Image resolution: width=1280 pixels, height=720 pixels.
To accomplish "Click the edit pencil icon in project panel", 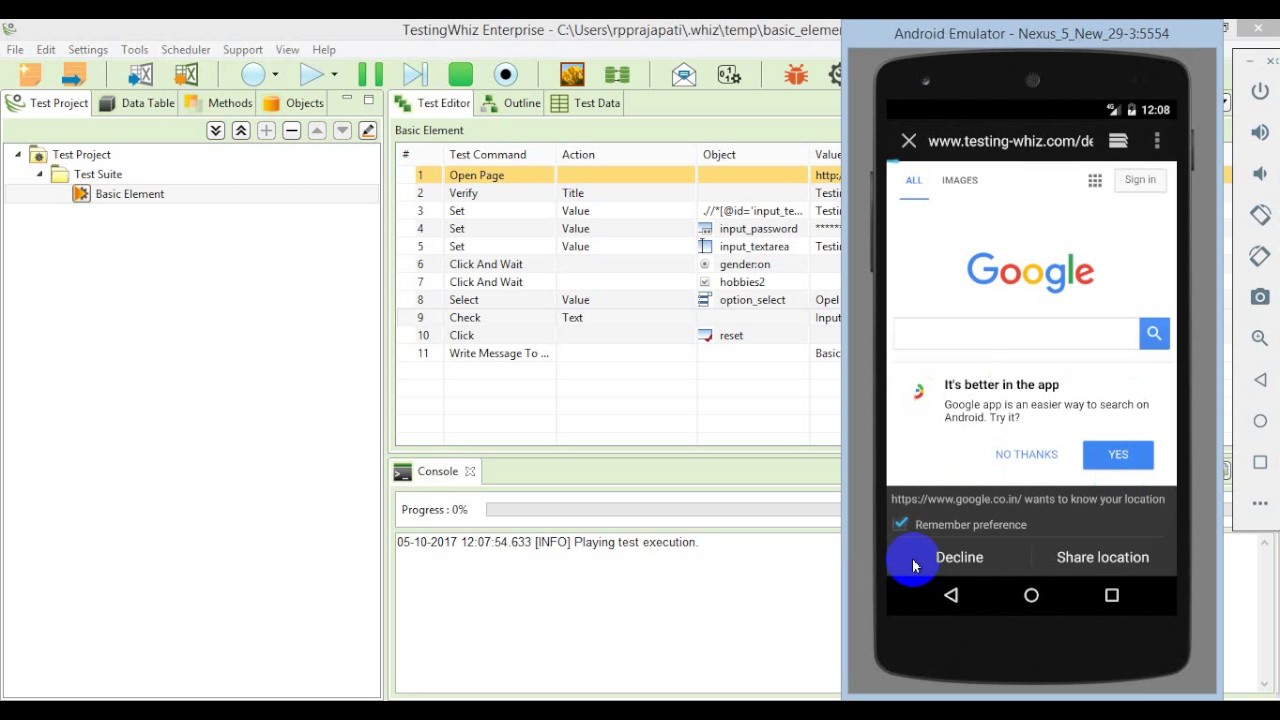I will 368,131.
